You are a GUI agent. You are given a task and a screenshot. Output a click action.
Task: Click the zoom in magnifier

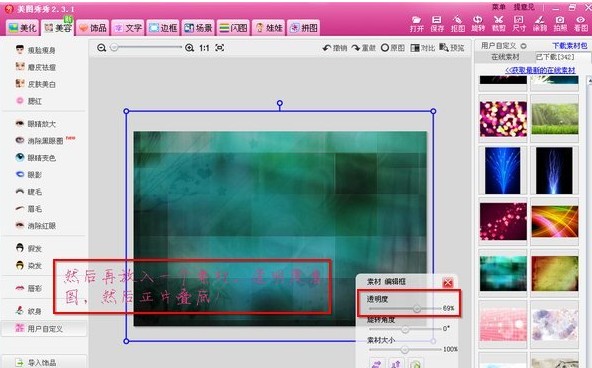(190, 48)
